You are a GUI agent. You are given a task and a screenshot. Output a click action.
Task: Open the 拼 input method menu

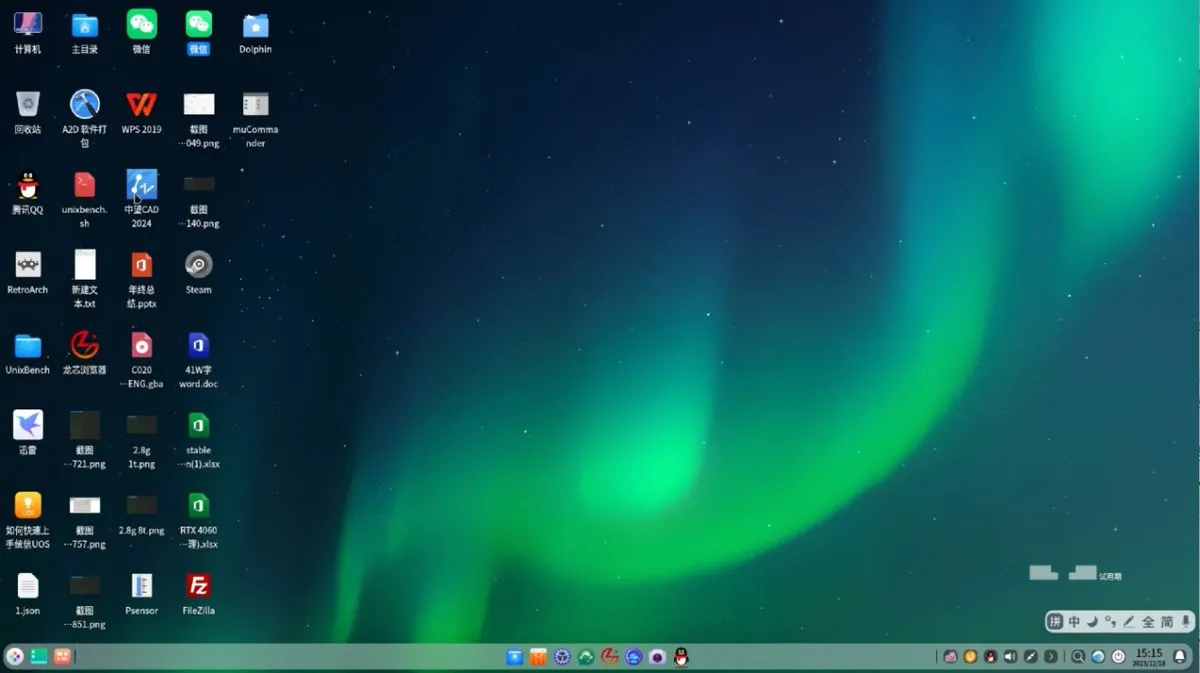(x=1055, y=622)
